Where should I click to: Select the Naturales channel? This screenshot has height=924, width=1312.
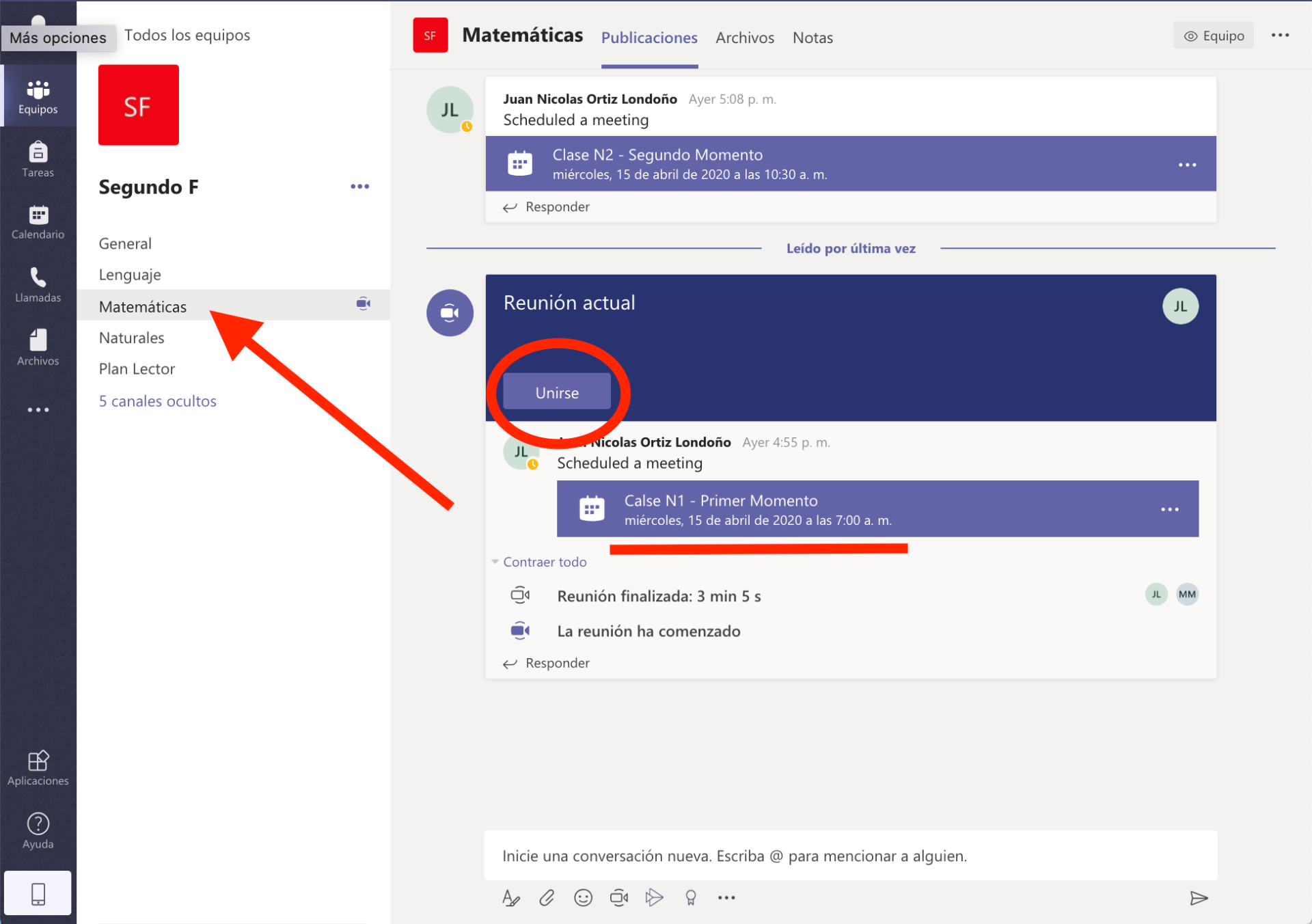coord(131,338)
